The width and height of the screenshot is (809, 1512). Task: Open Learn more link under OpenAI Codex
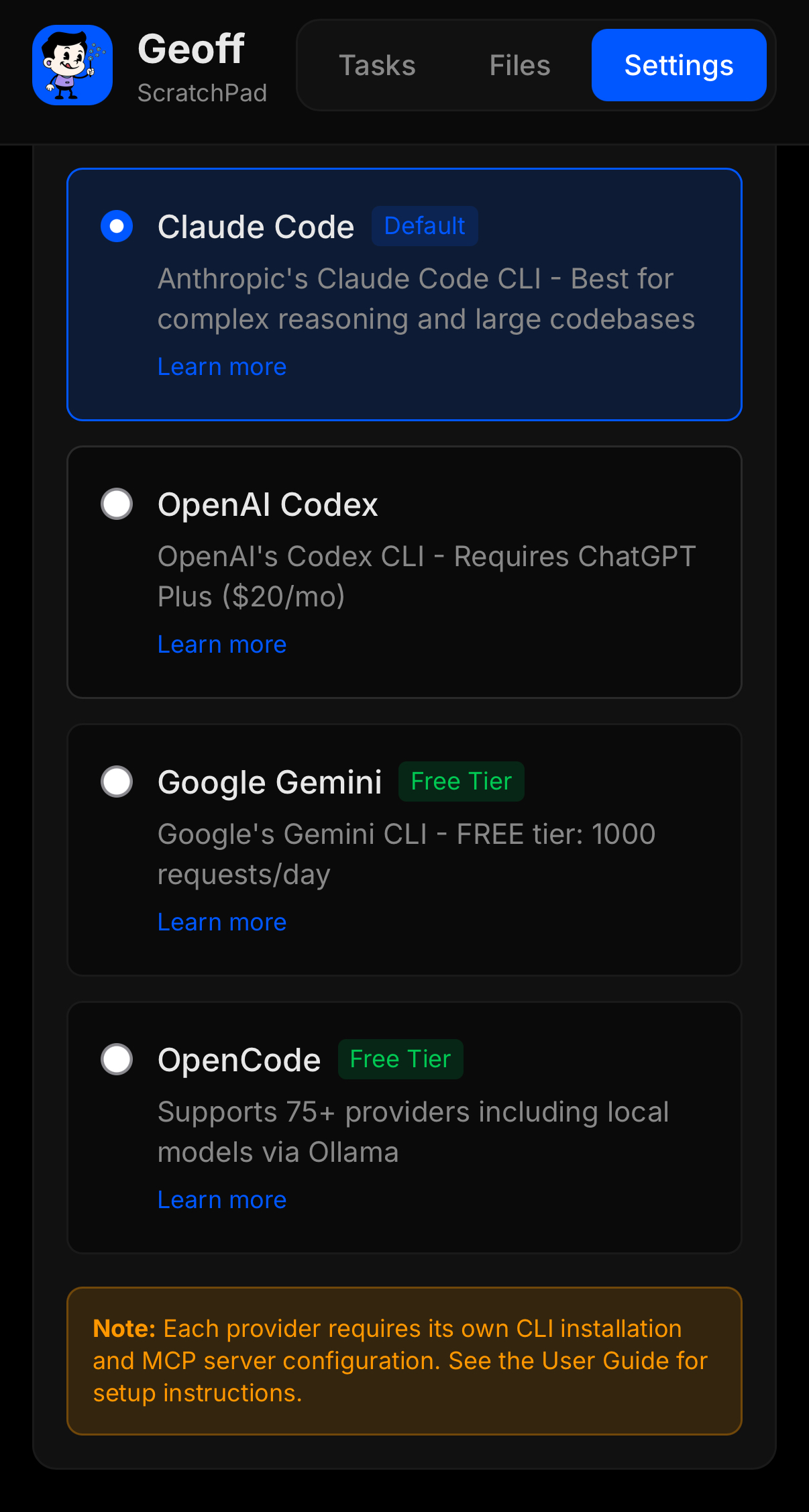tap(222, 645)
